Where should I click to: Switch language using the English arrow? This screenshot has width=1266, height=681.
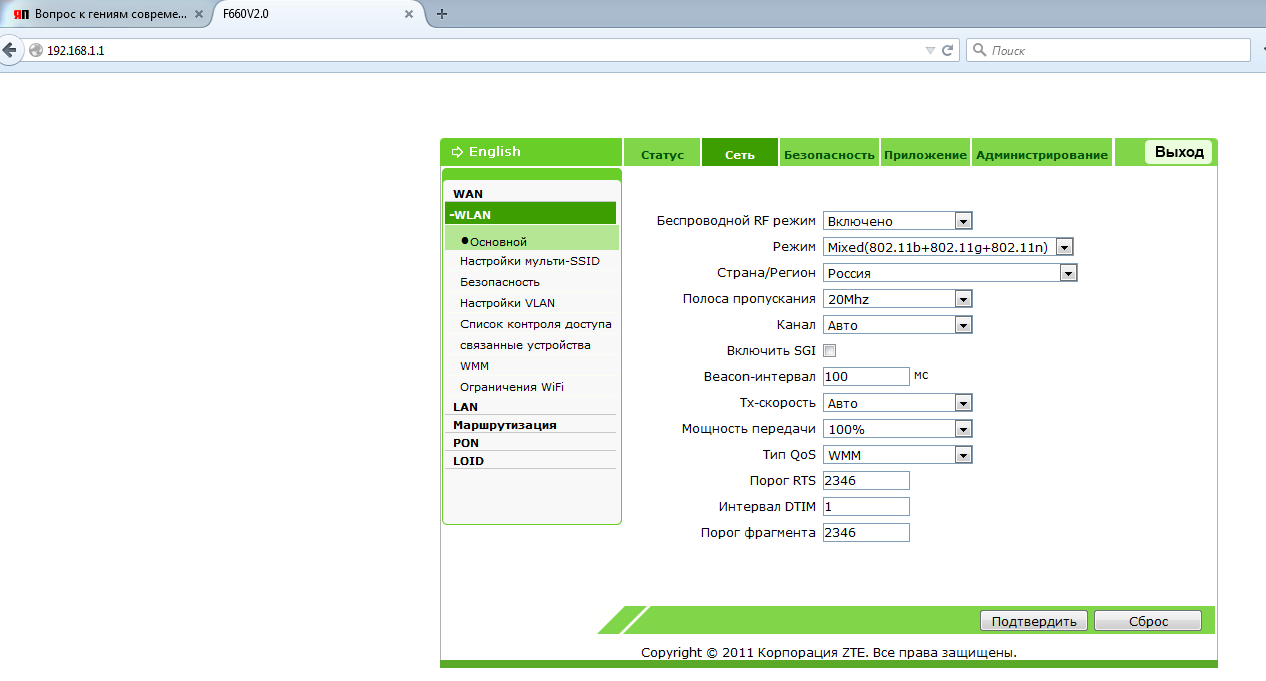[458, 152]
